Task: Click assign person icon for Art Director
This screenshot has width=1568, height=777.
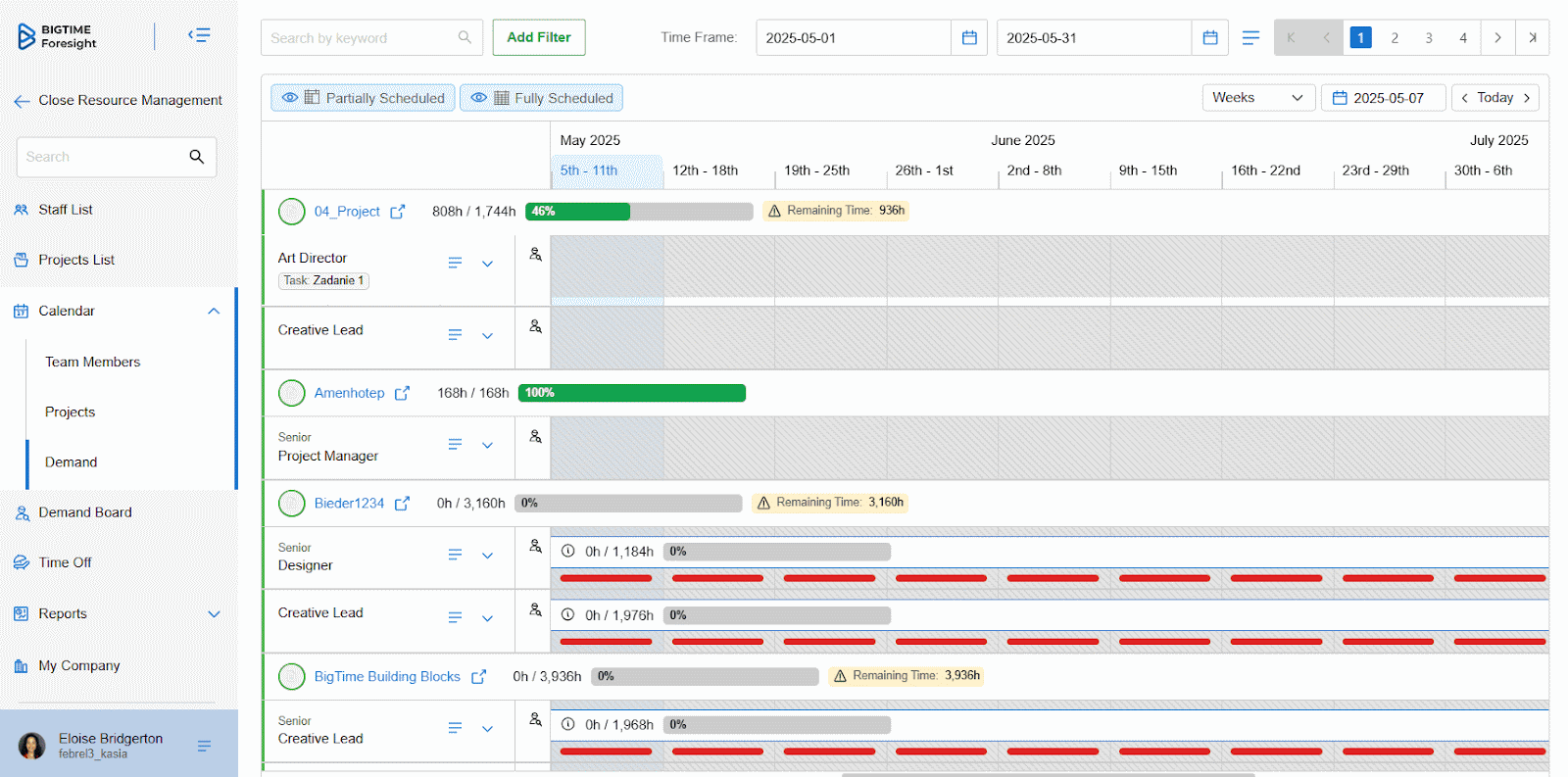Action: click(x=536, y=255)
